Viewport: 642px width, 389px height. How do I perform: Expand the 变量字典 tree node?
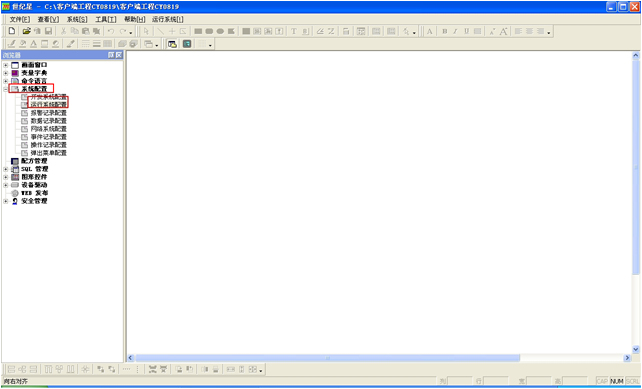pyautogui.click(x=6, y=73)
